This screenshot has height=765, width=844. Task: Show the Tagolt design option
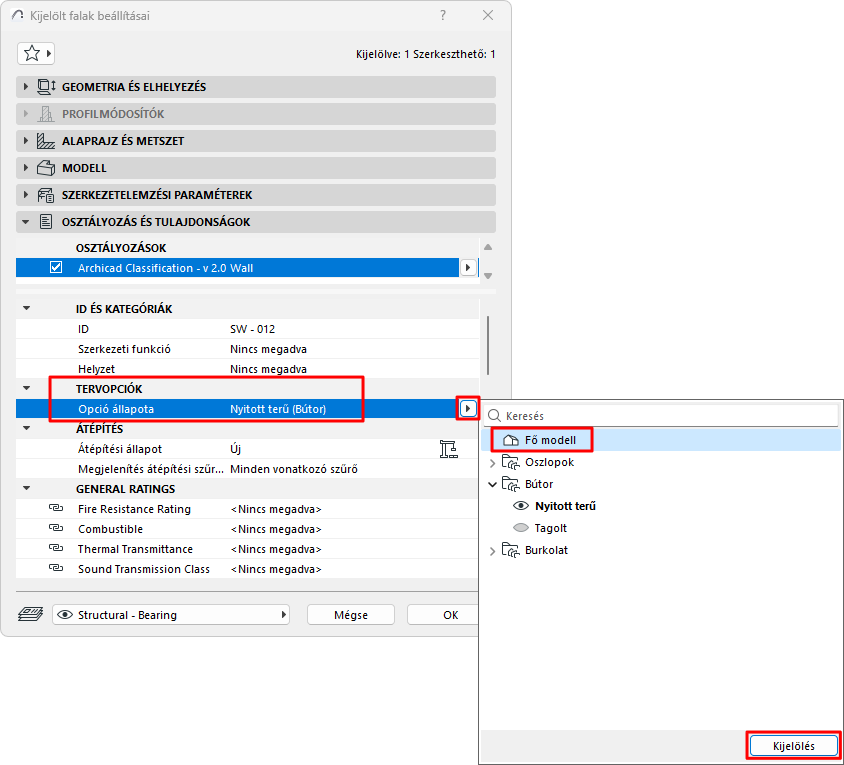521,528
